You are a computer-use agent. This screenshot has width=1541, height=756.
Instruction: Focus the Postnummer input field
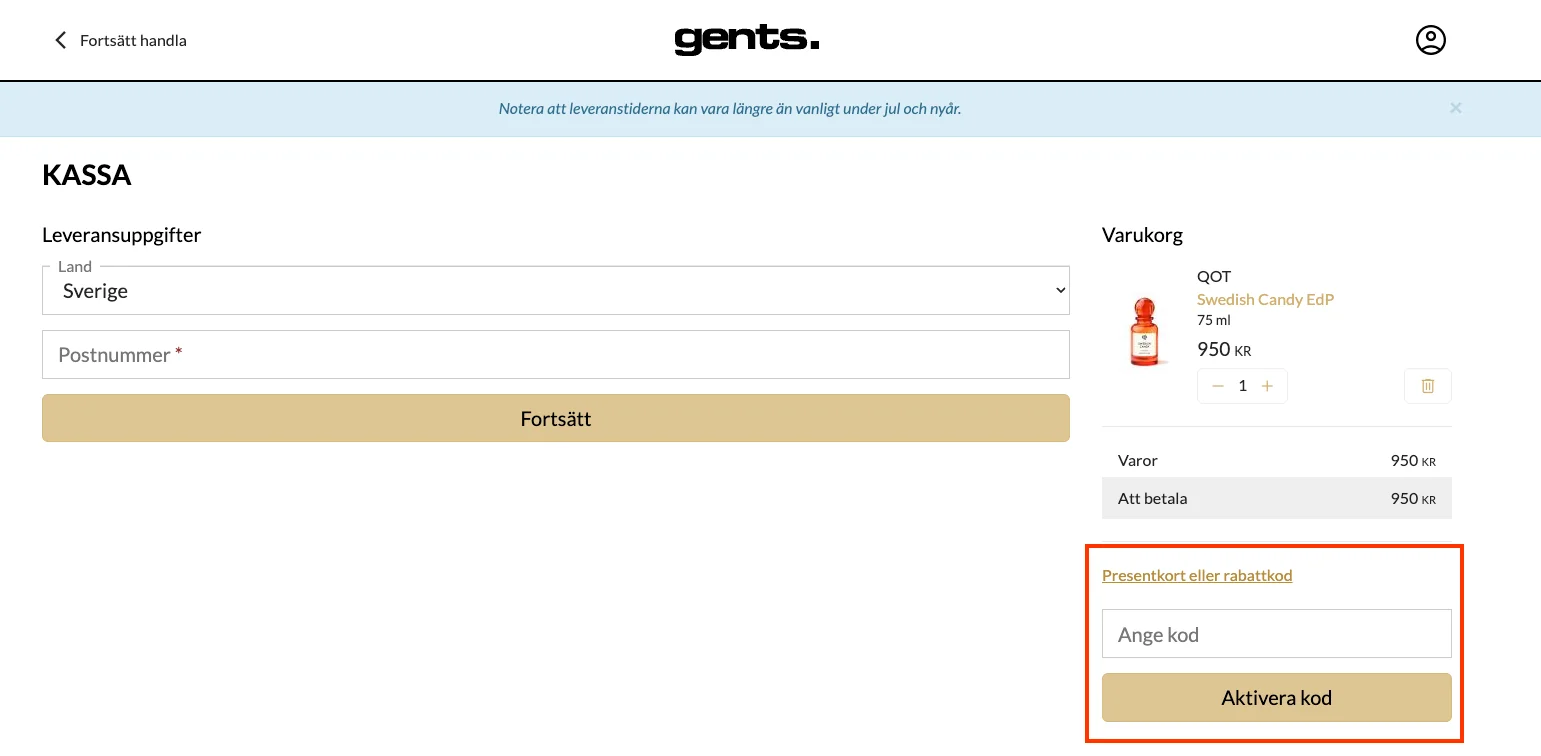555,355
